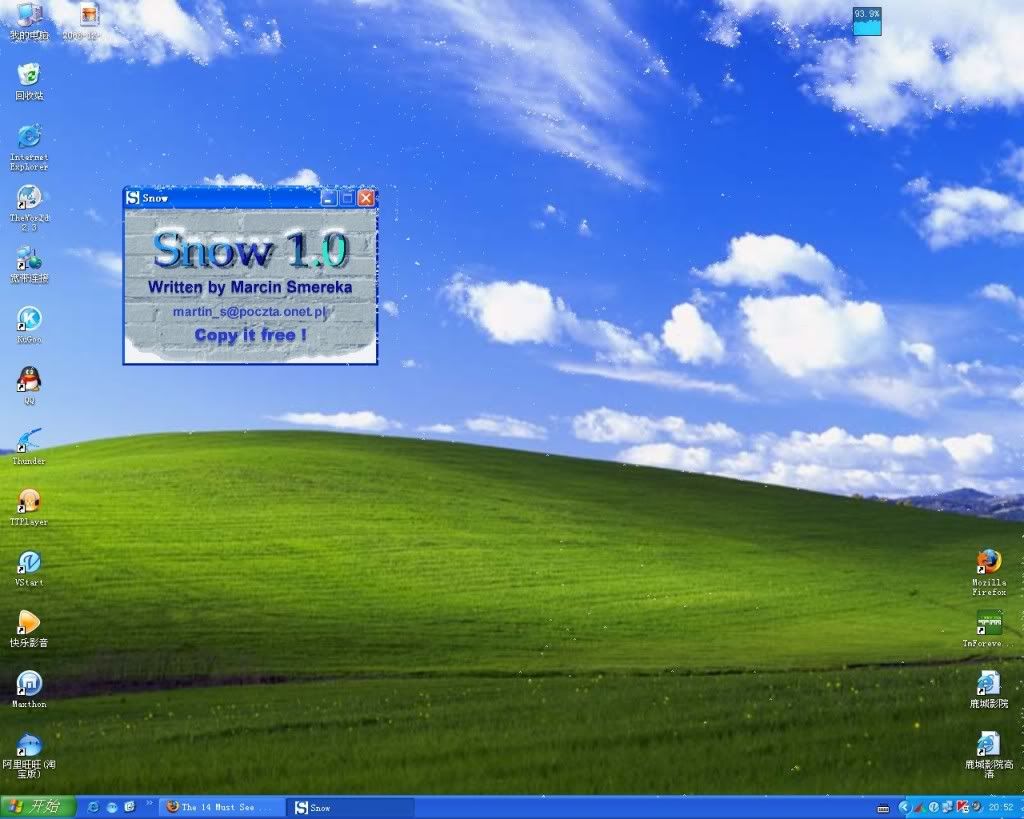Click the Snow 1.0 logo text
This screenshot has height=819, width=1024.
tap(251, 249)
